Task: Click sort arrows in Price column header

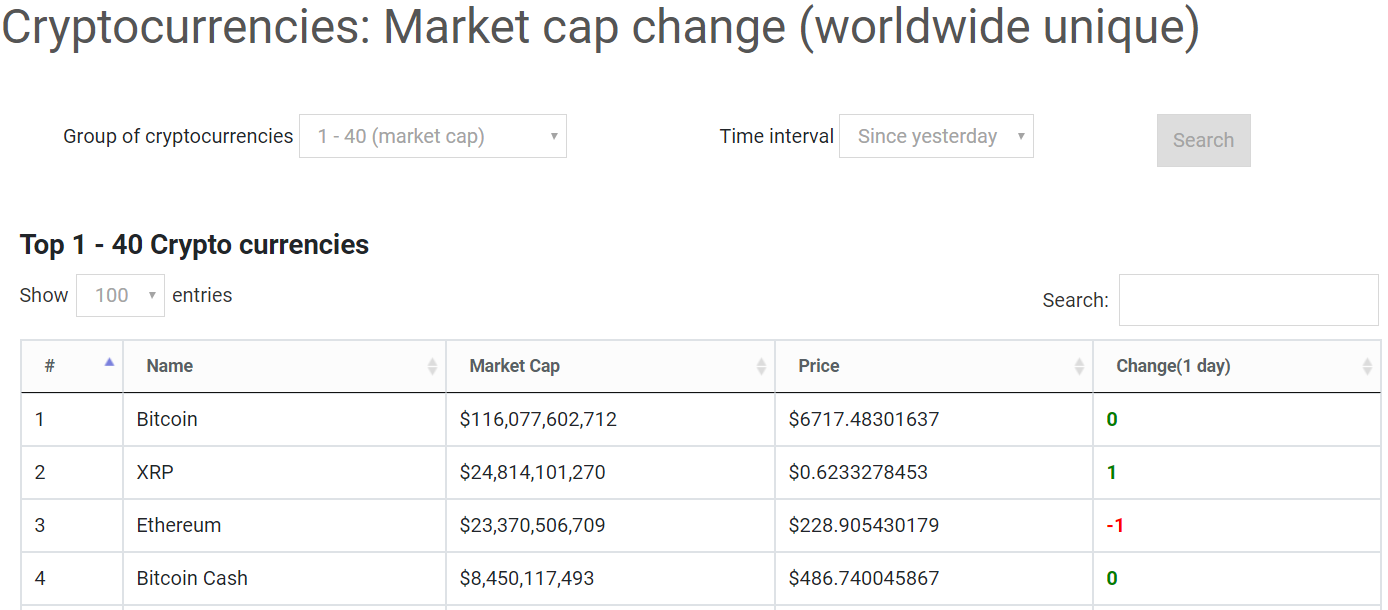Action: pos(1079,367)
